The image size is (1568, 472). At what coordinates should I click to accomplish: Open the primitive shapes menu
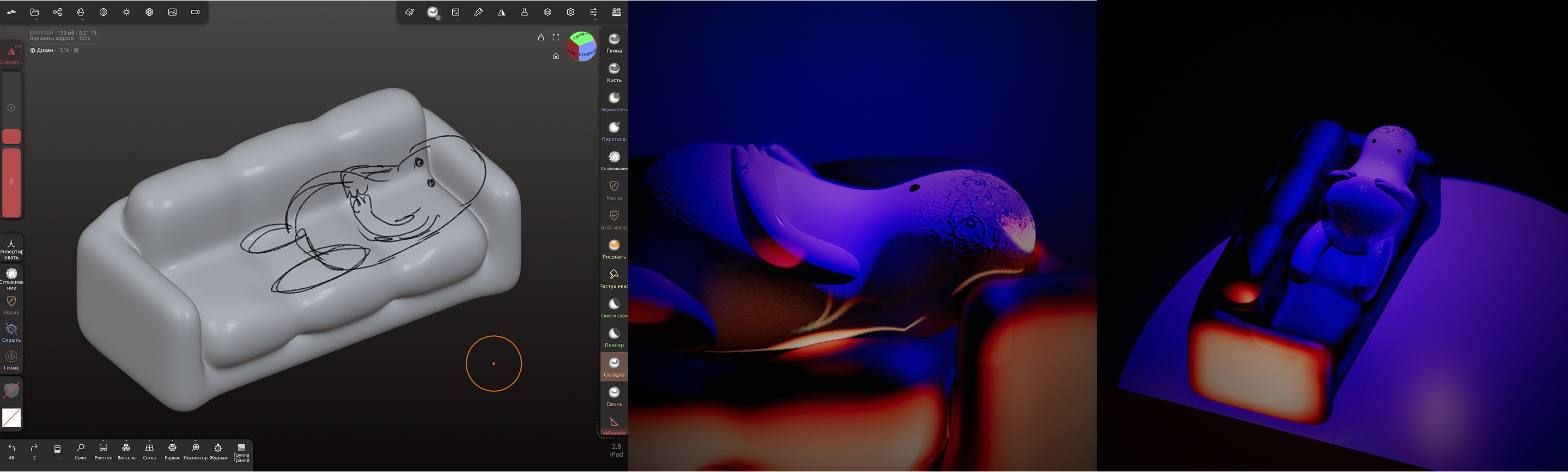tap(410, 12)
